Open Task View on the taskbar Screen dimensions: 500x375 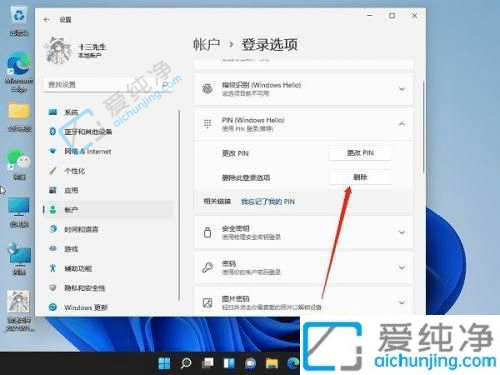pyautogui.click(x=208, y=363)
